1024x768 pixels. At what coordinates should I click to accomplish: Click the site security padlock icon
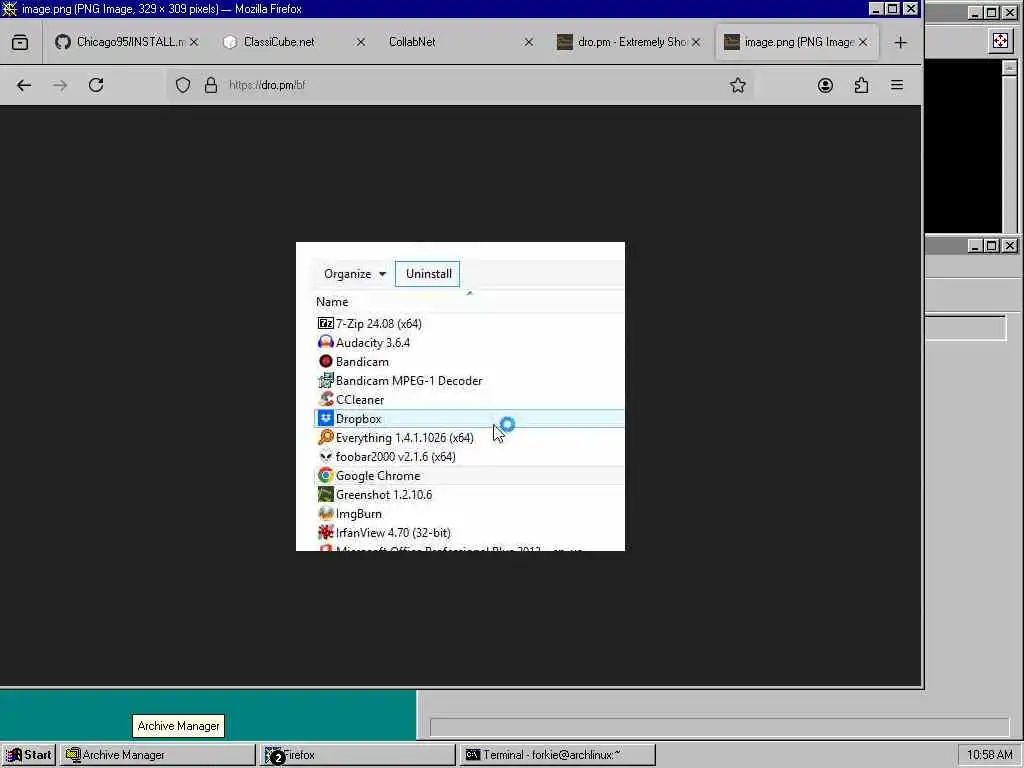(210, 85)
